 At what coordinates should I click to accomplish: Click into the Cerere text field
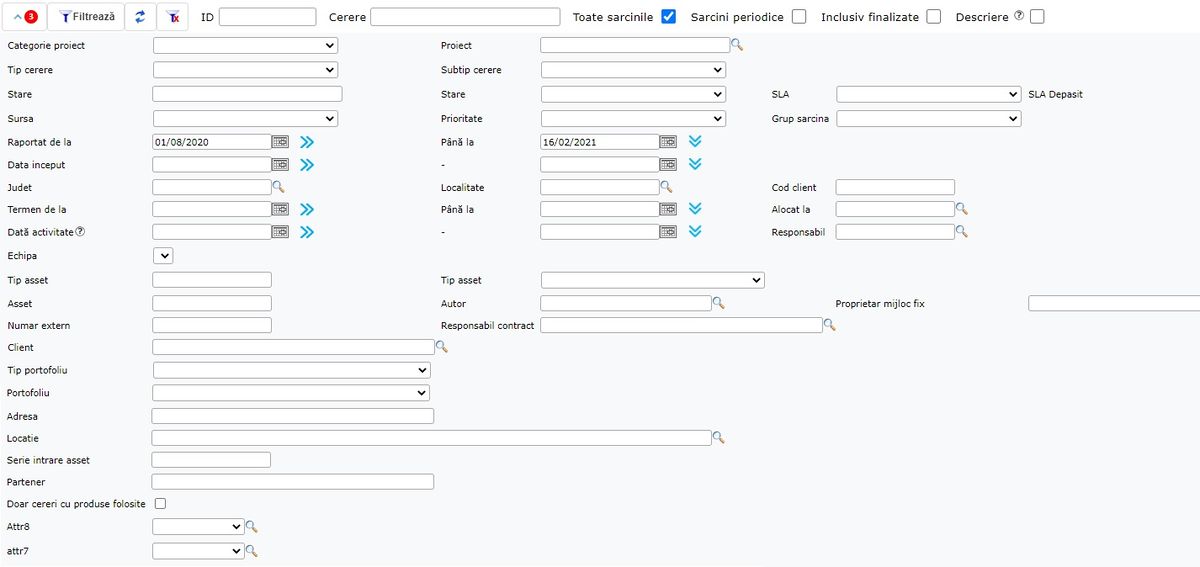point(465,17)
